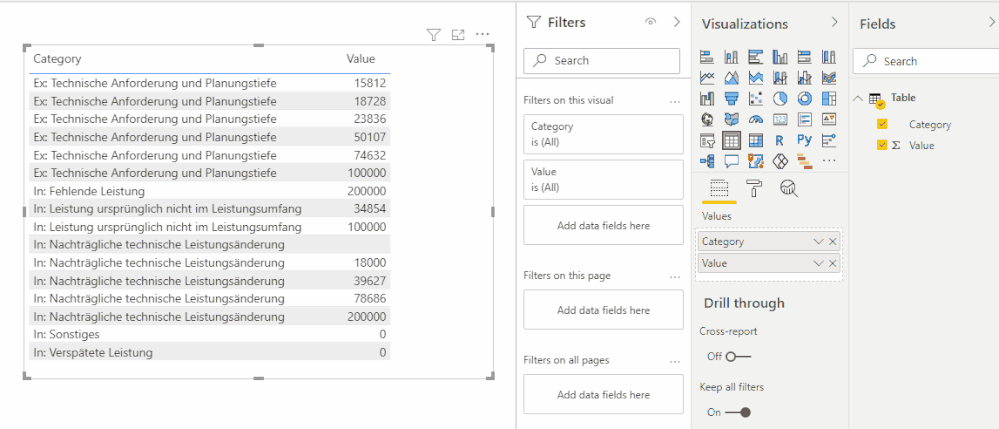The height and width of the screenshot is (429, 999).
Task: Expand the Category is (All) filter card
Action: pyautogui.click(x=603, y=134)
